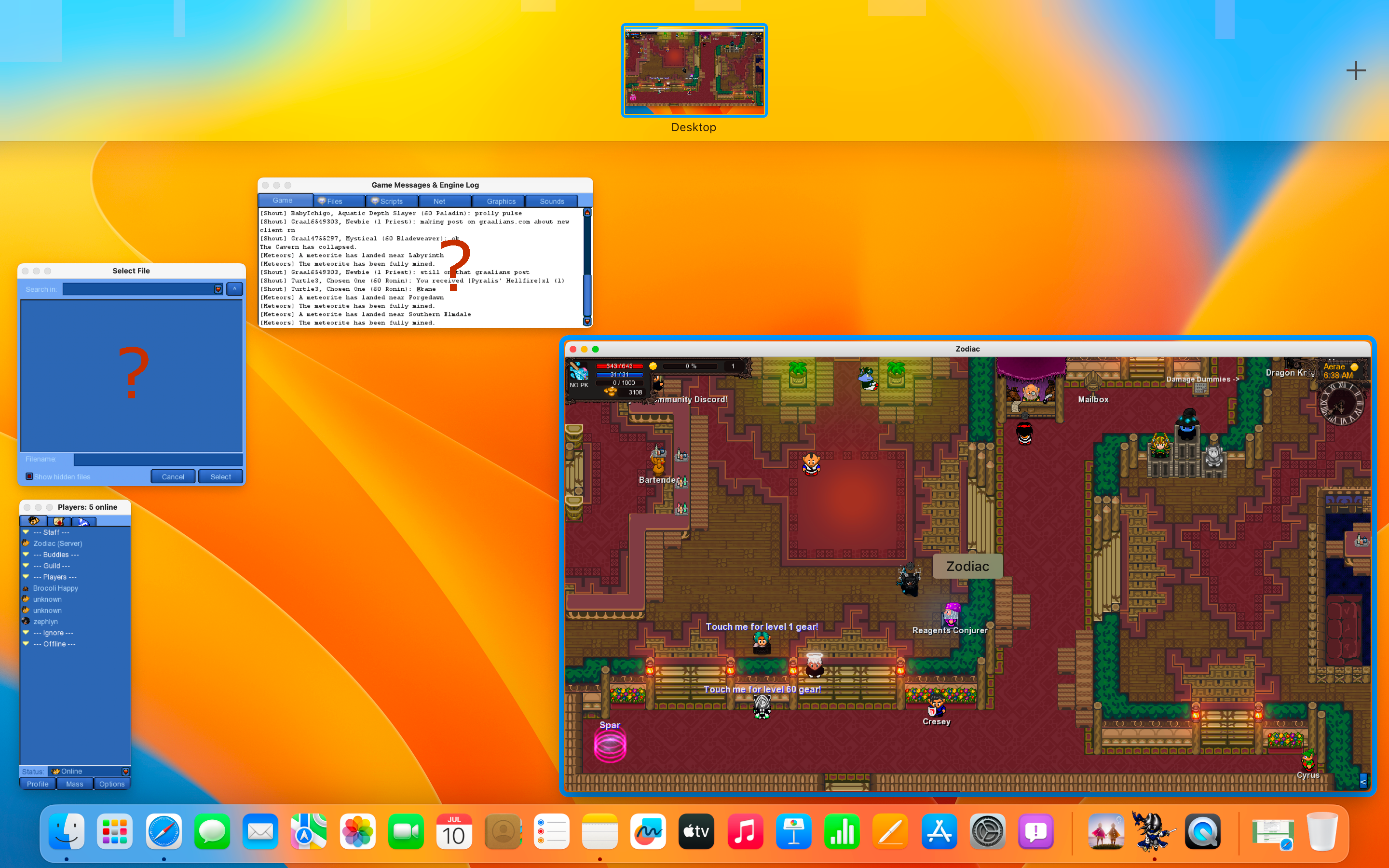Viewport: 1389px width, 868px height.
Task: Open the Graal game client in the Dock
Action: (1153, 831)
